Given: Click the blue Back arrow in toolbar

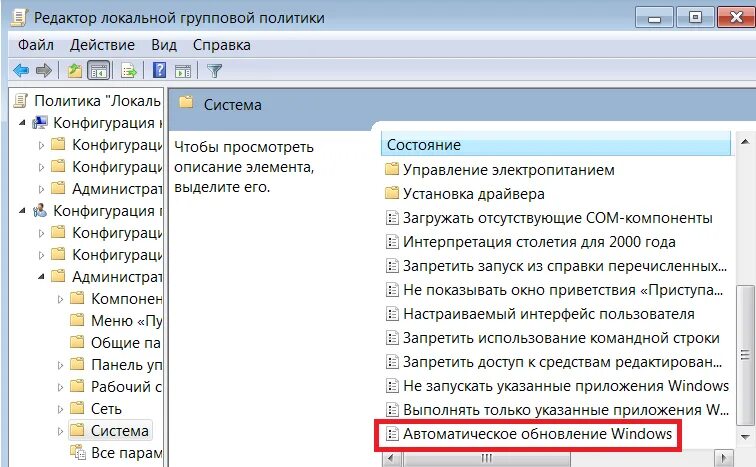Looking at the screenshot, I should [21, 71].
